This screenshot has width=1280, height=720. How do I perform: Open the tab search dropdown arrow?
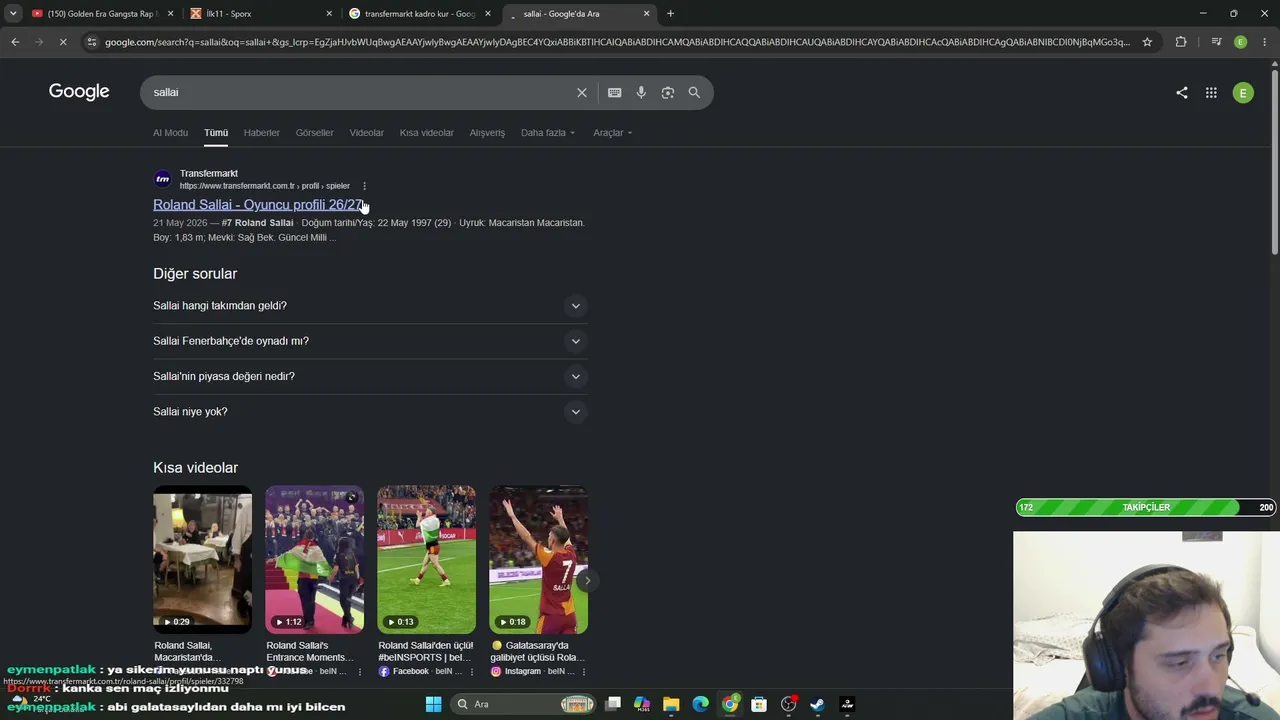click(x=13, y=14)
